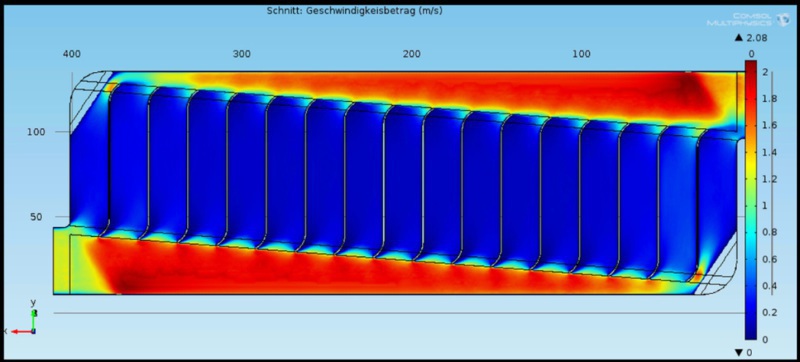Click the x-axis tick label 300

[x=242, y=54]
